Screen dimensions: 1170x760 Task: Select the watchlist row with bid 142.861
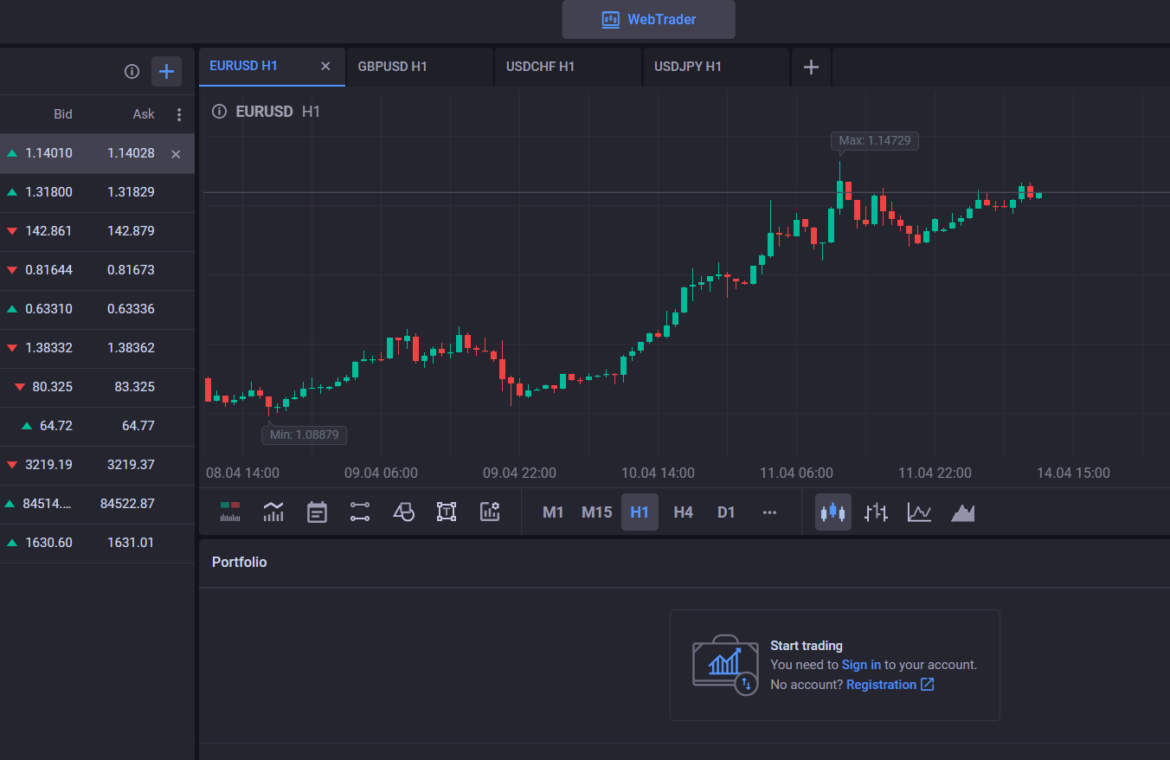click(97, 231)
